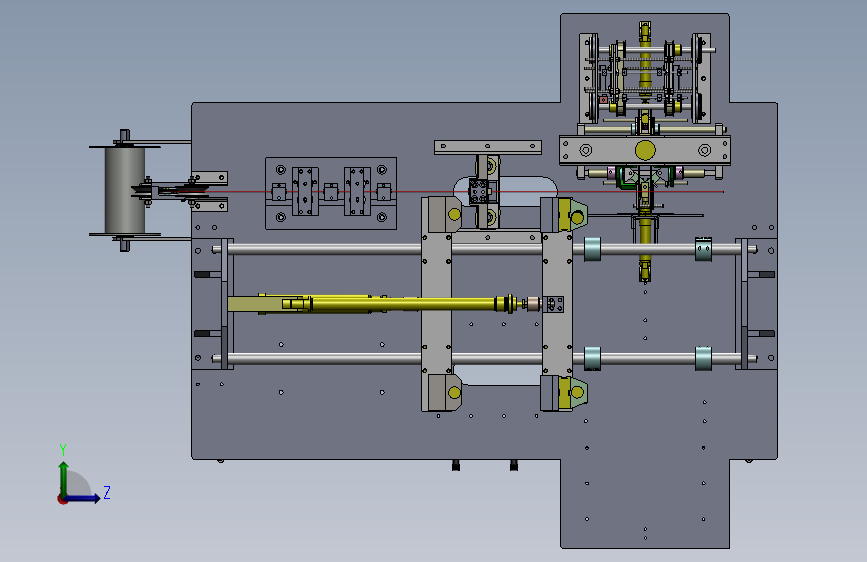Select the yellow disc on the gray crossbar
The height and width of the screenshot is (562, 867).
(645, 150)
